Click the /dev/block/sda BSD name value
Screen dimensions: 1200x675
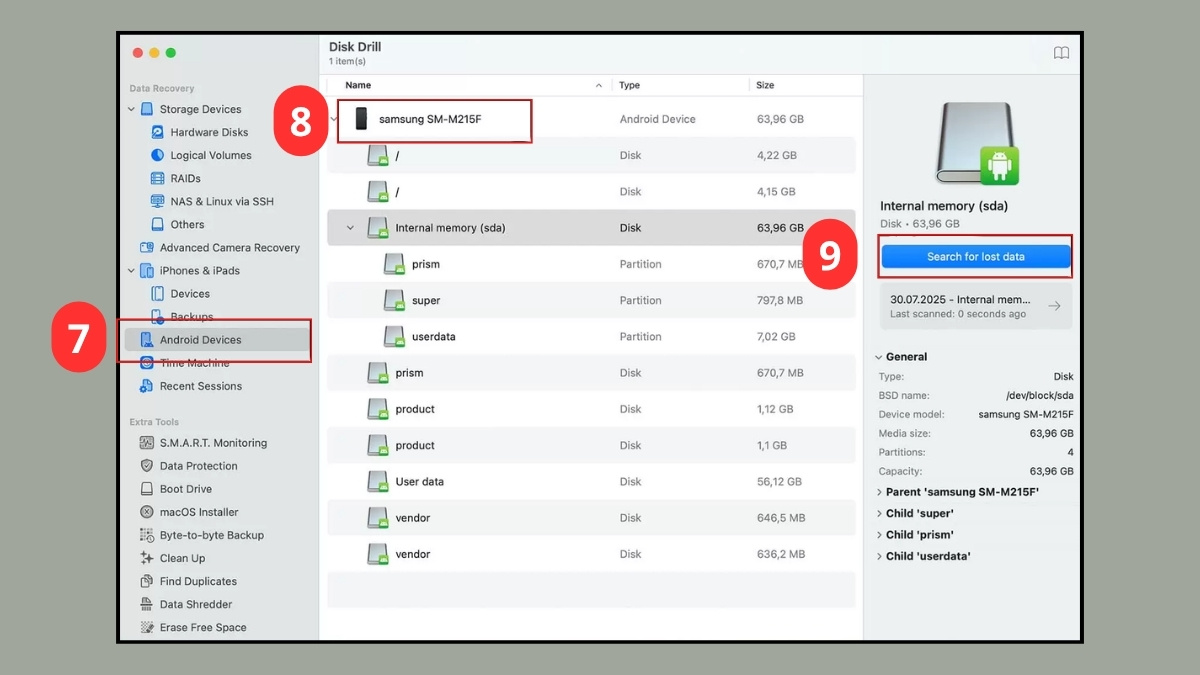coord(1040,395)
